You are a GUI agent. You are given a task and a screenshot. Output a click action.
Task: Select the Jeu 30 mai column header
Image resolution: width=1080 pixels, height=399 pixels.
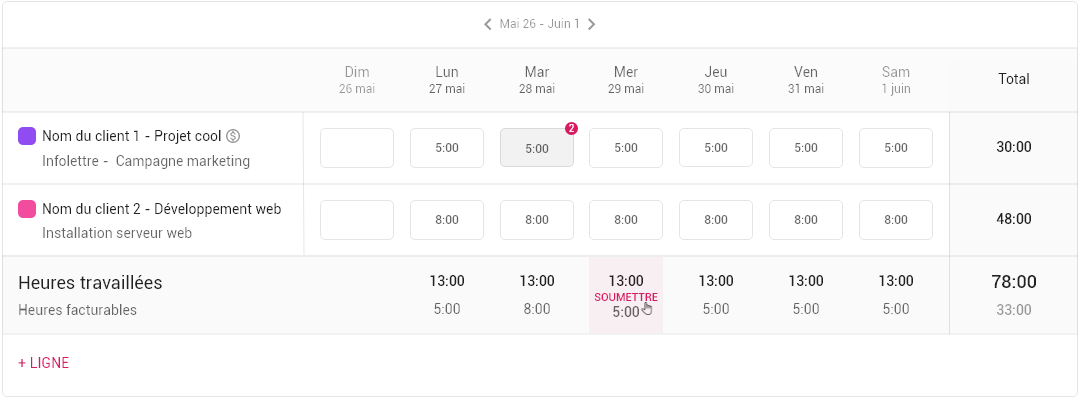click(716, 80)
